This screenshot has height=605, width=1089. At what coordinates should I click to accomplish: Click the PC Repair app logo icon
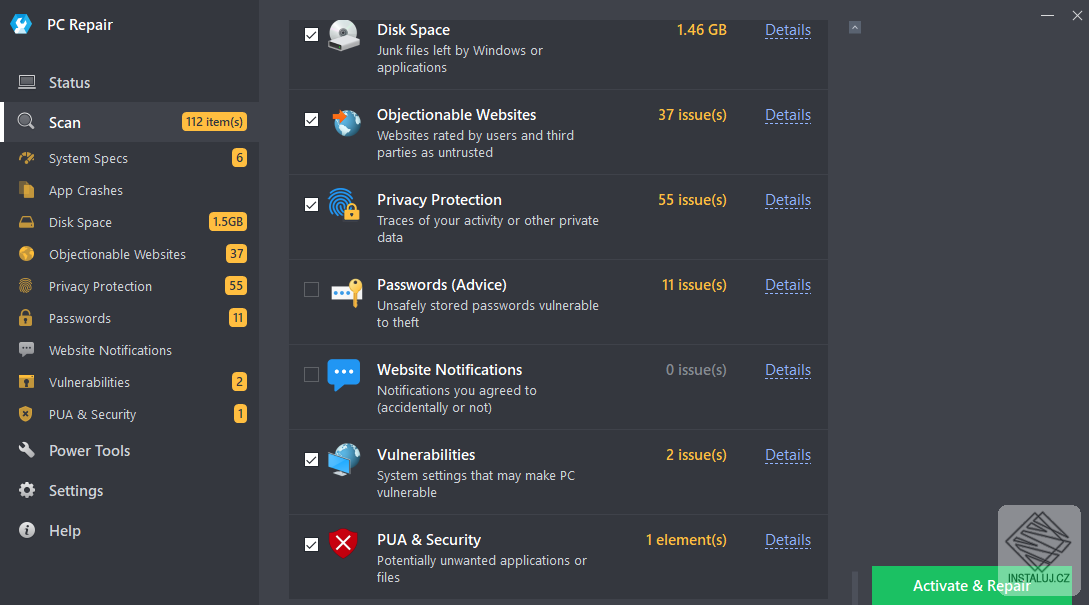tap(21, 24)
